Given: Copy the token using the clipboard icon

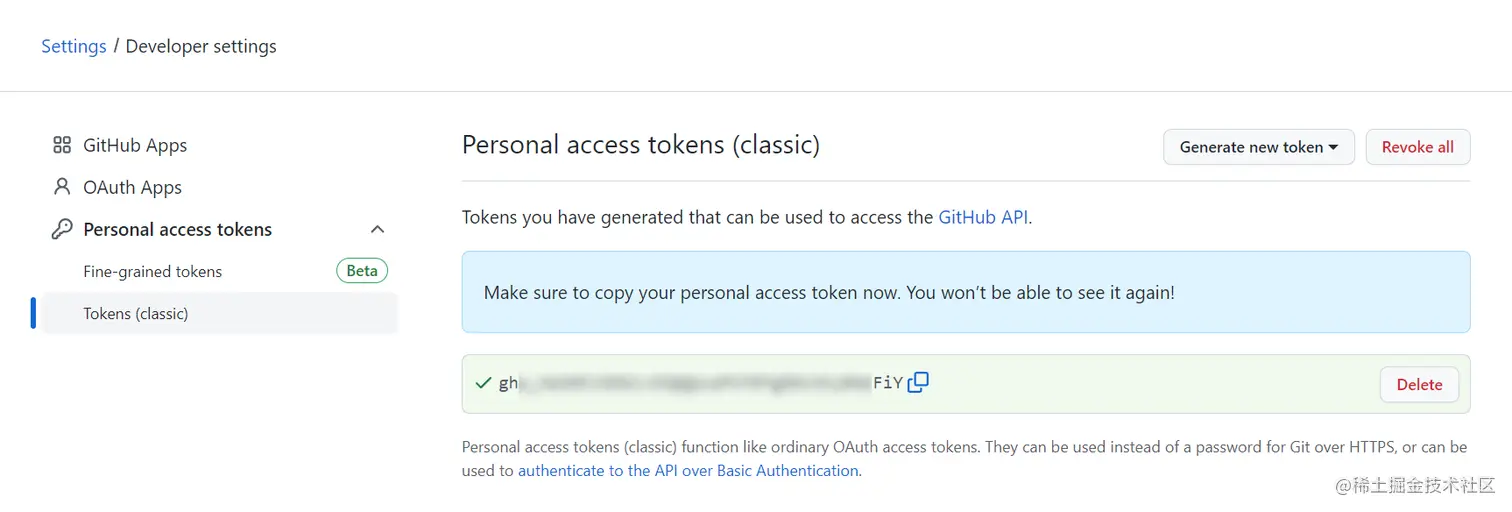Looking at the screenshot, I should 918,382.
